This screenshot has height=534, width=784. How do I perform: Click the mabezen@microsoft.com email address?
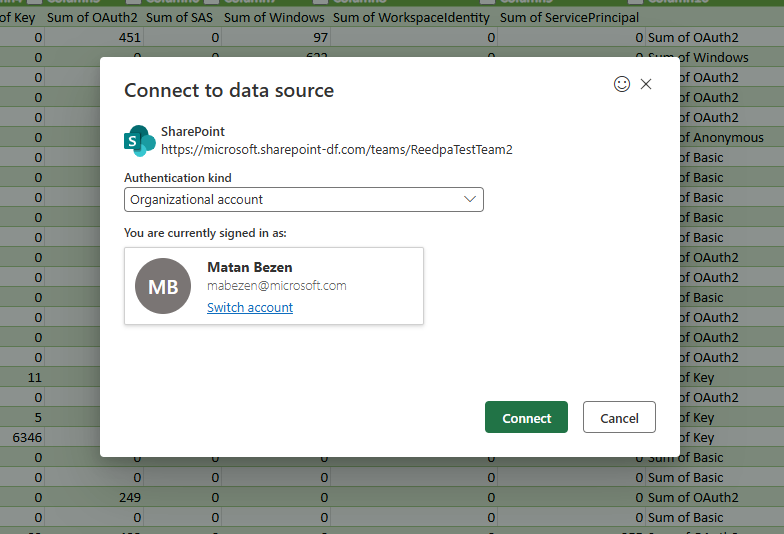point(276,286)
